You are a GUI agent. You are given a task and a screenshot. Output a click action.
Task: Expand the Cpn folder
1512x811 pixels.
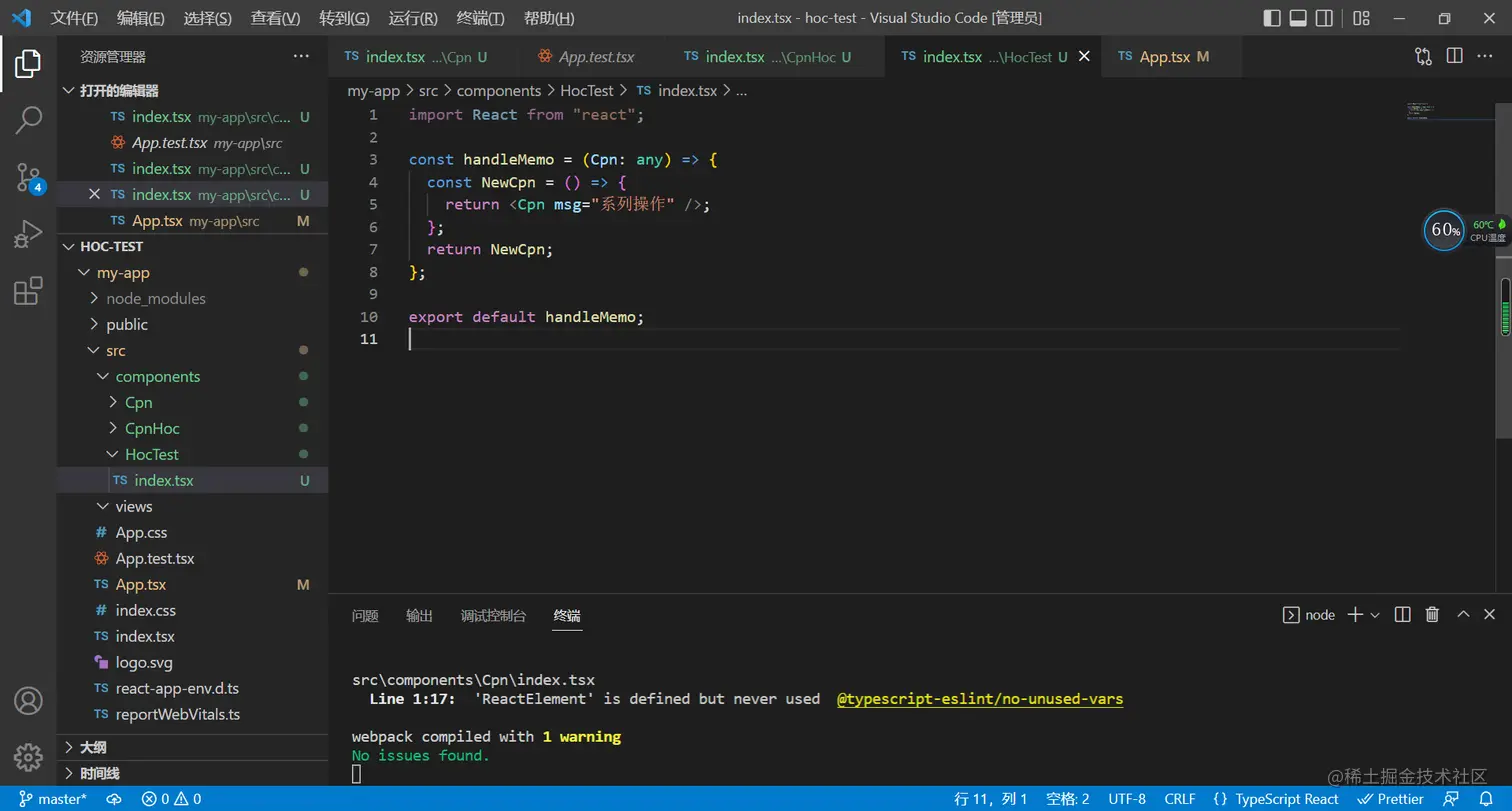pos(192,402)
